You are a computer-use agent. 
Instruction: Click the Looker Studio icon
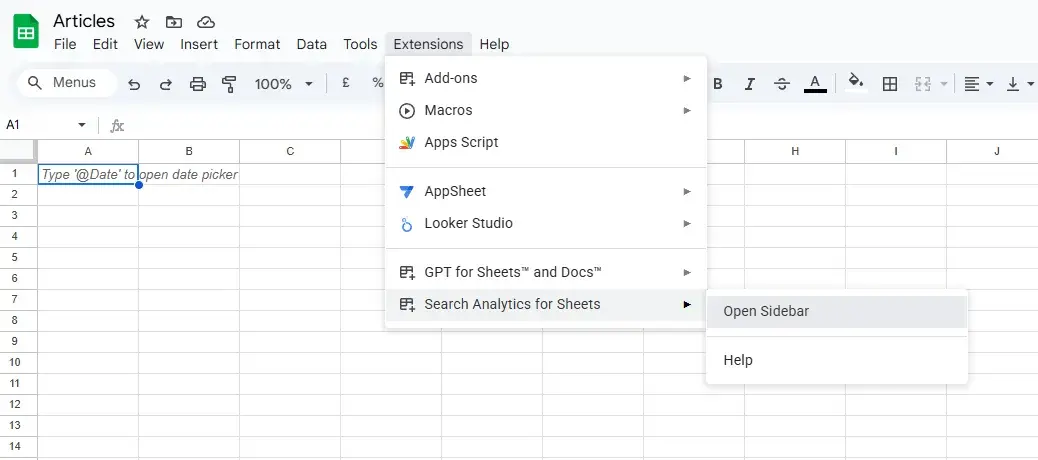407,224
